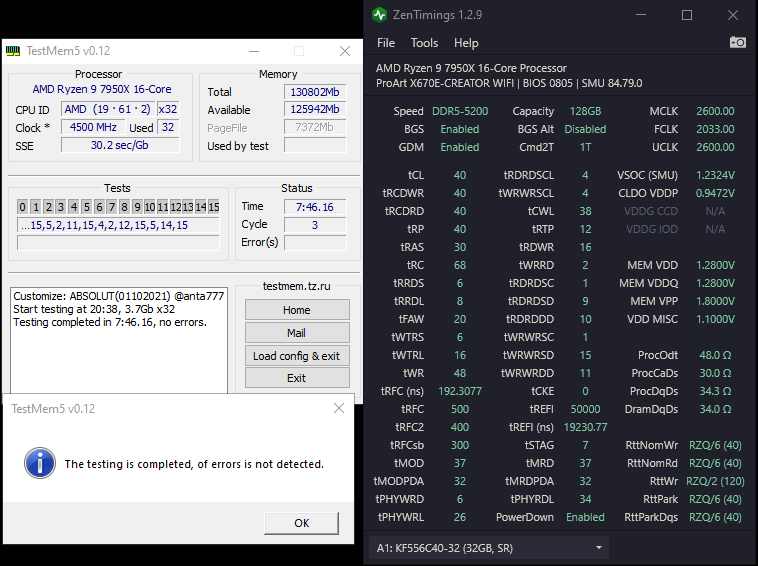Click the blue information icon in dialog
The image size is (758, 566).
pyautogui.click(x=39, y=463)
